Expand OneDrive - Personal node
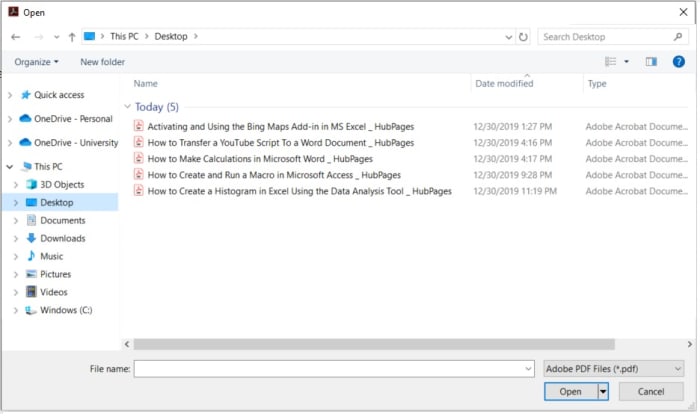The image size is (700, 420). (10, 119)
